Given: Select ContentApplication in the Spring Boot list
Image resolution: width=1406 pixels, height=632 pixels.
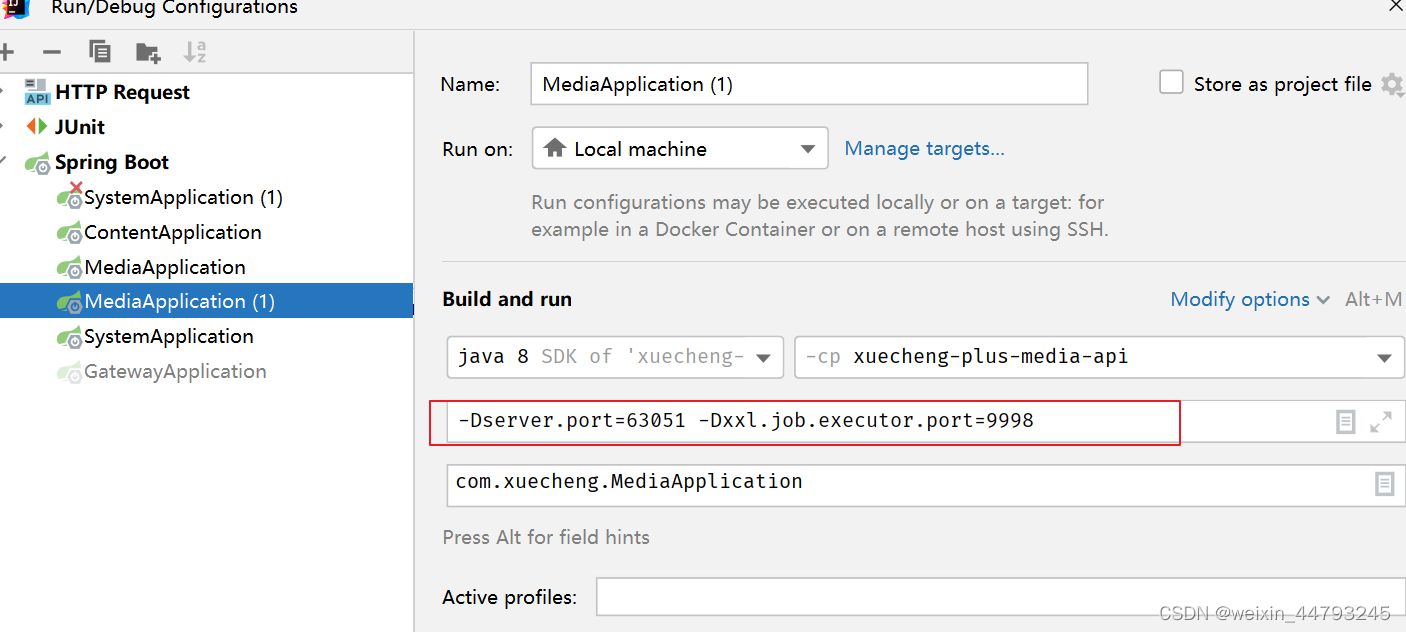Looking at the screenshot, I should pos(173,232).
